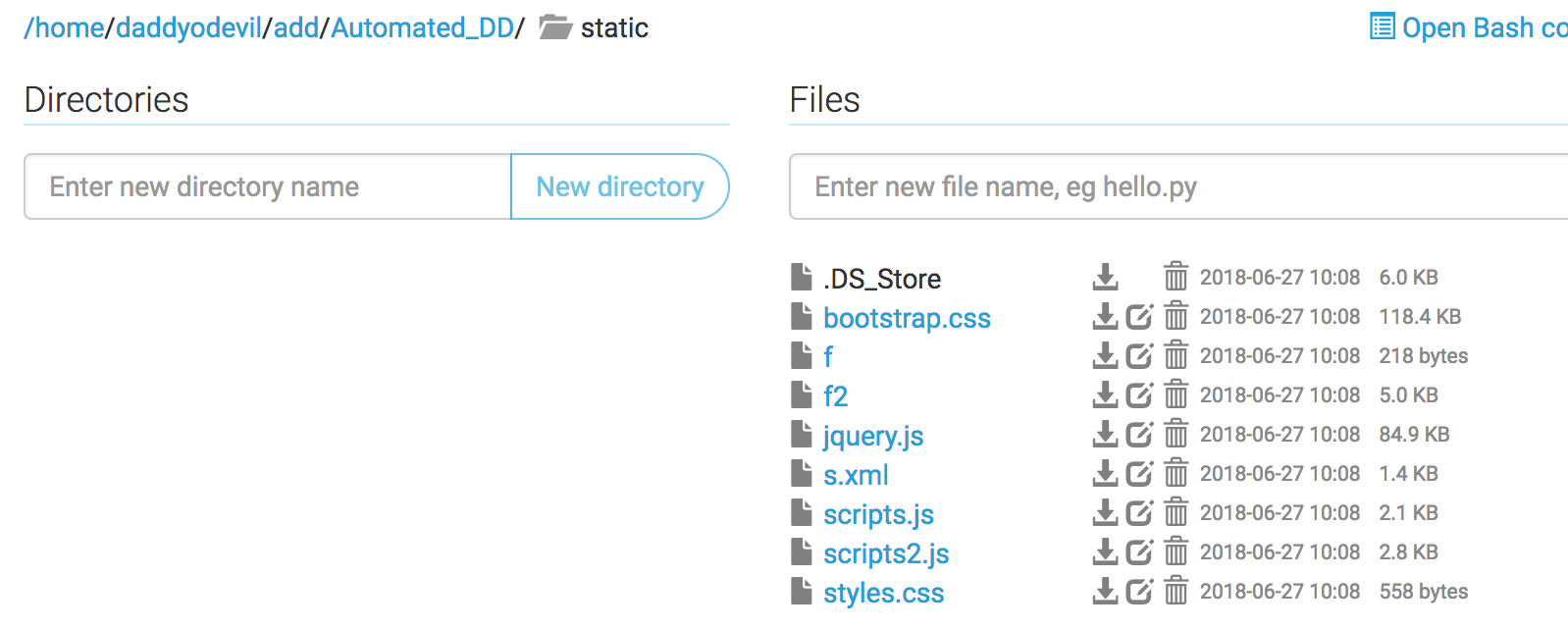Image resolution: width=1568 pixels, height=630 pixels.
Task: Open the bootstrap.css file link
Action: coord(907,318)
